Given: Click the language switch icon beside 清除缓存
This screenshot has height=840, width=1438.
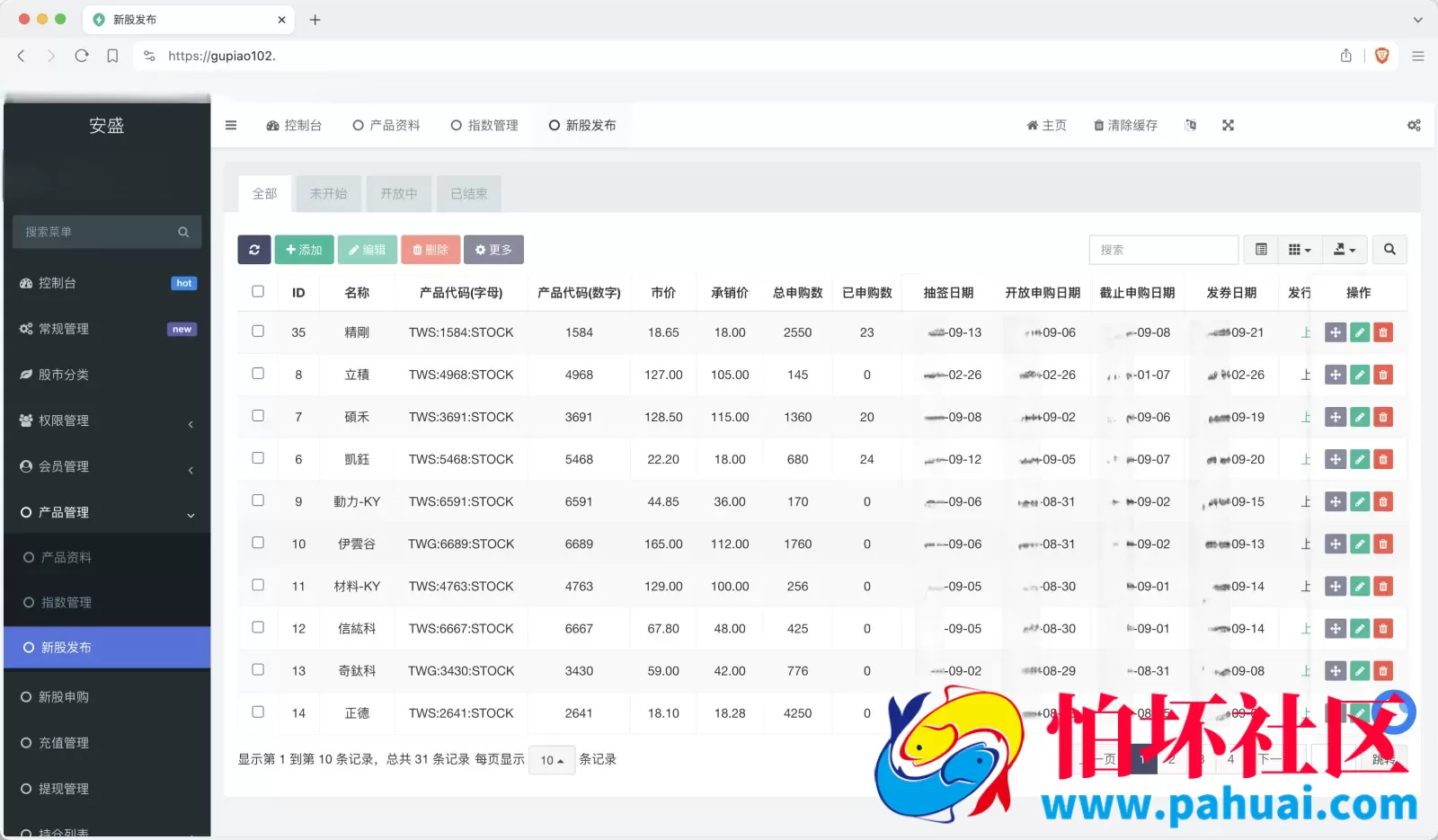Looking at the screenshot, I should click(1191, 126).
